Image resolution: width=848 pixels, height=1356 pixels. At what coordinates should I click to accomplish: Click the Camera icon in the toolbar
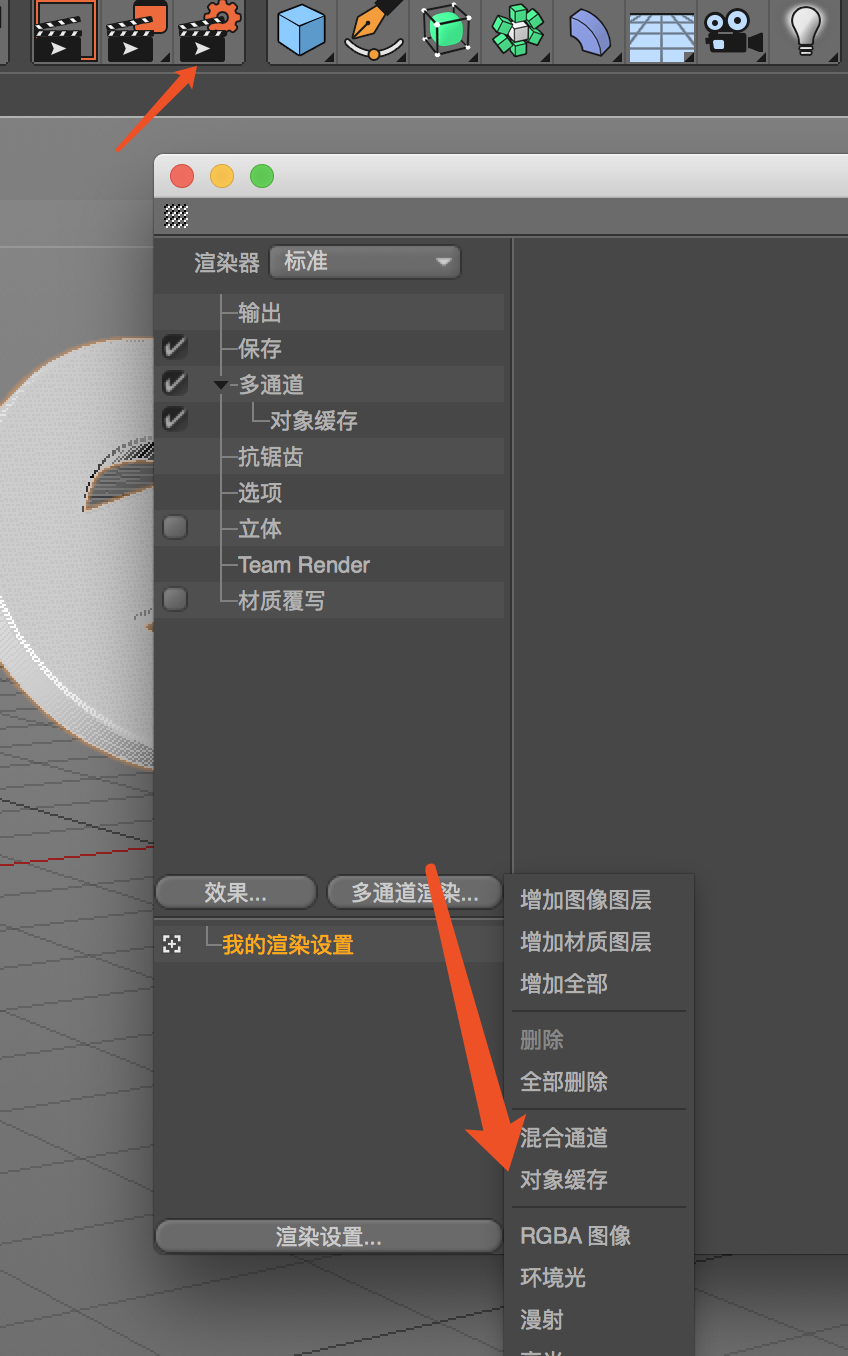(x=731, y=32)
